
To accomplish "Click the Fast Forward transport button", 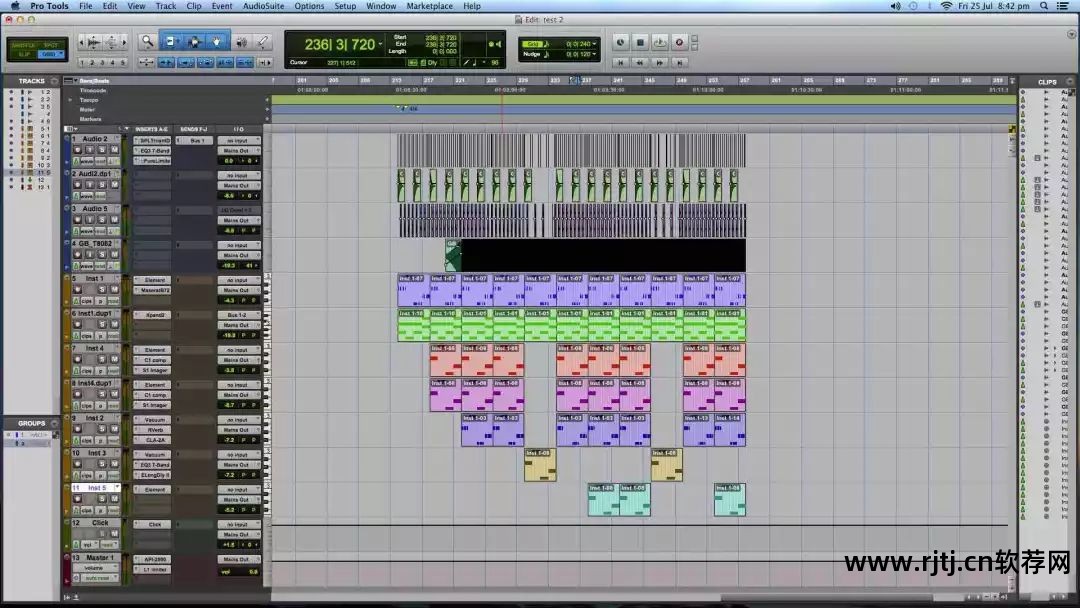I will (x=659, y=62).
